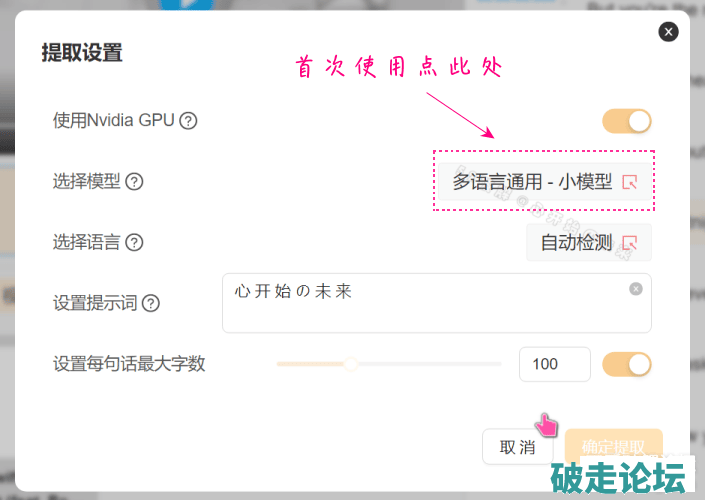The width and height of the screenshot is (705, 500).
Task: Disable the 设置每句话最大字数 switch
Action: click(627, 364)
